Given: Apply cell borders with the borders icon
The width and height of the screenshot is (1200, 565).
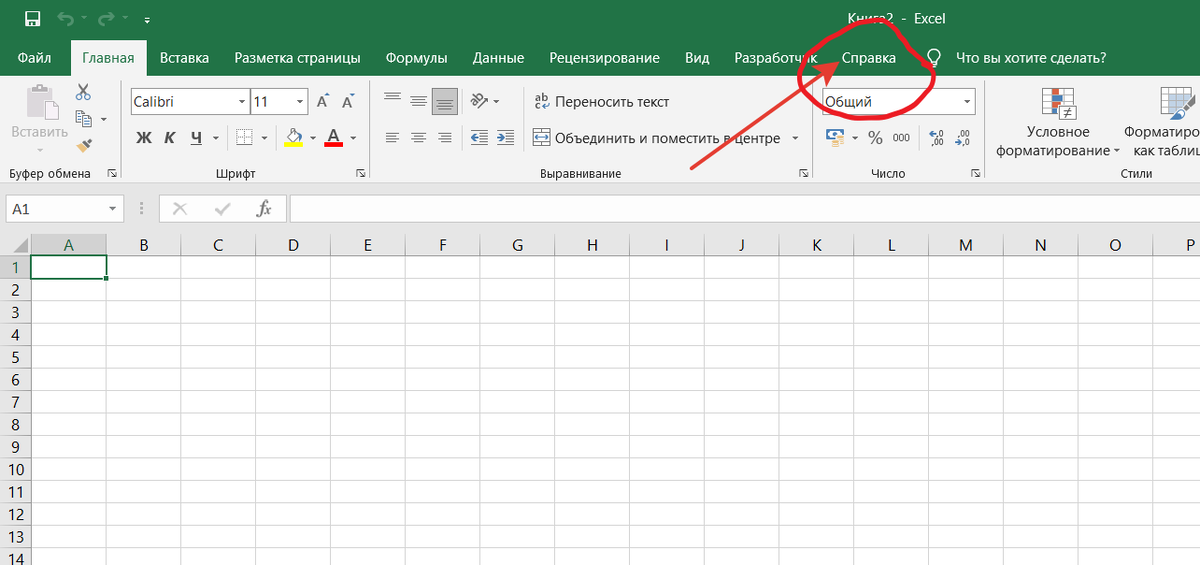Looking at the screenshot, I should [244, 137].
